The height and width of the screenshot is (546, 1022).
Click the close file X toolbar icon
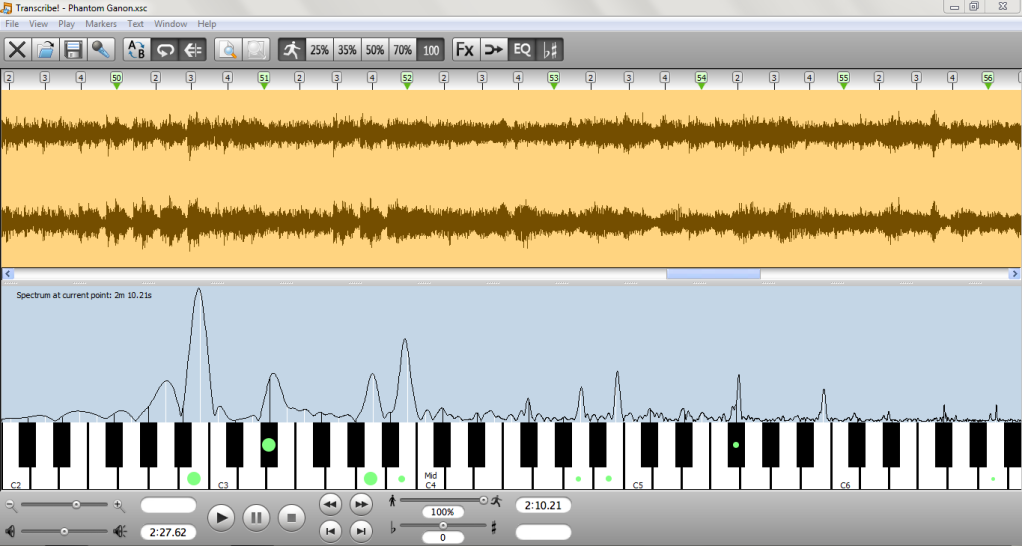click(18, 50)
